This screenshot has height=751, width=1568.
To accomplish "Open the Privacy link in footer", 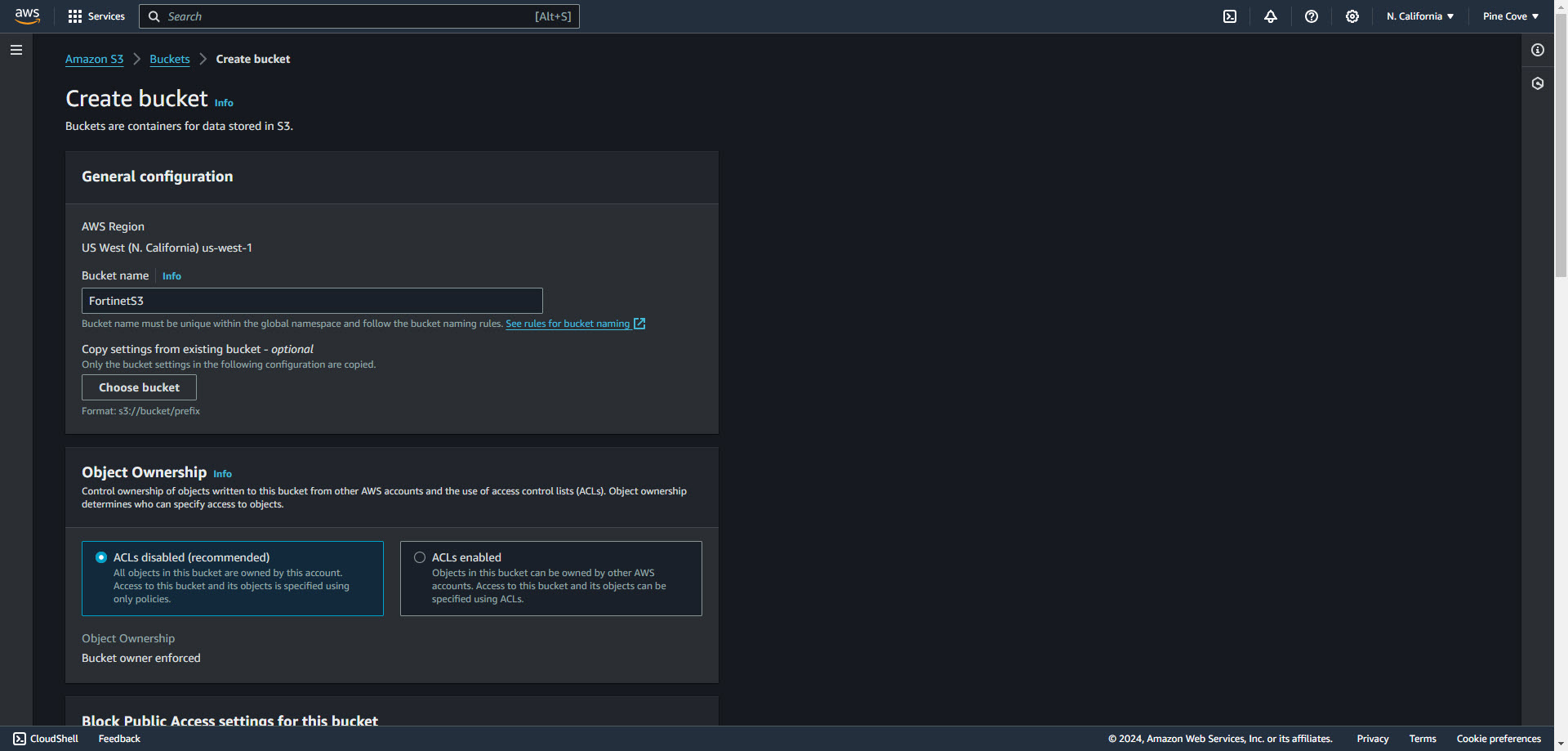I will (1373, 739).
